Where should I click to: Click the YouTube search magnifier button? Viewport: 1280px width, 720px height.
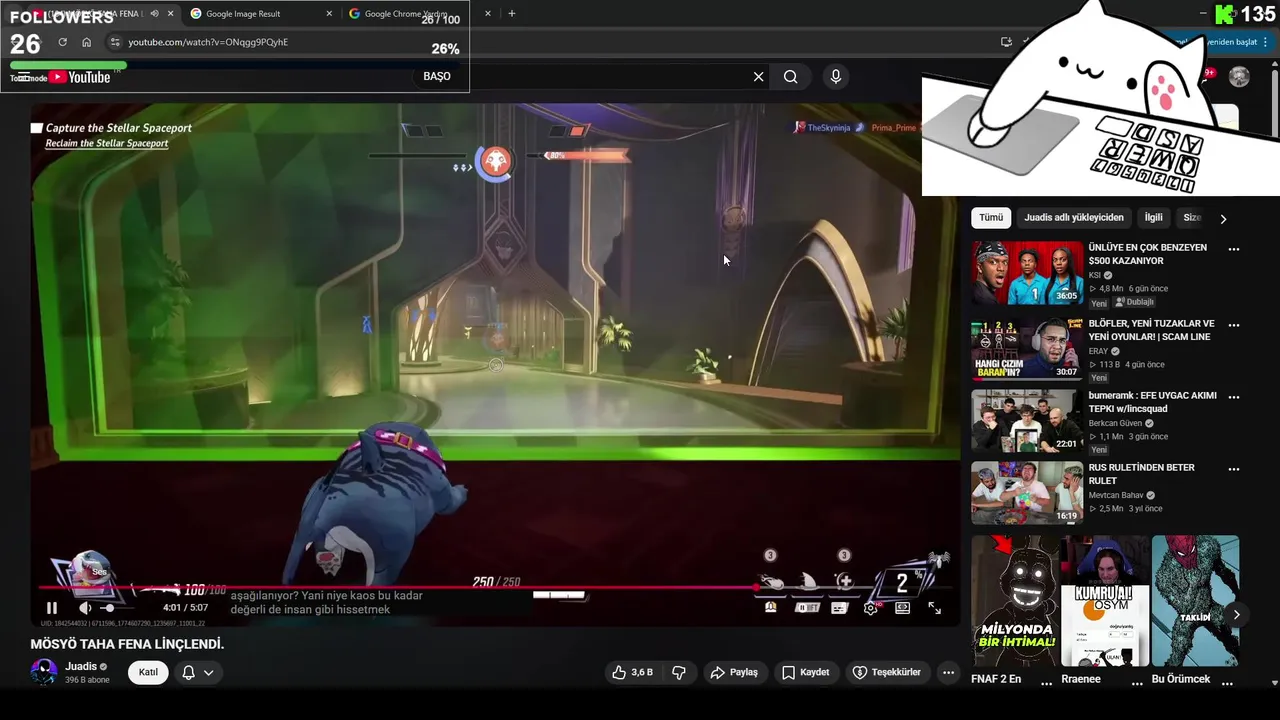point(790,76)
